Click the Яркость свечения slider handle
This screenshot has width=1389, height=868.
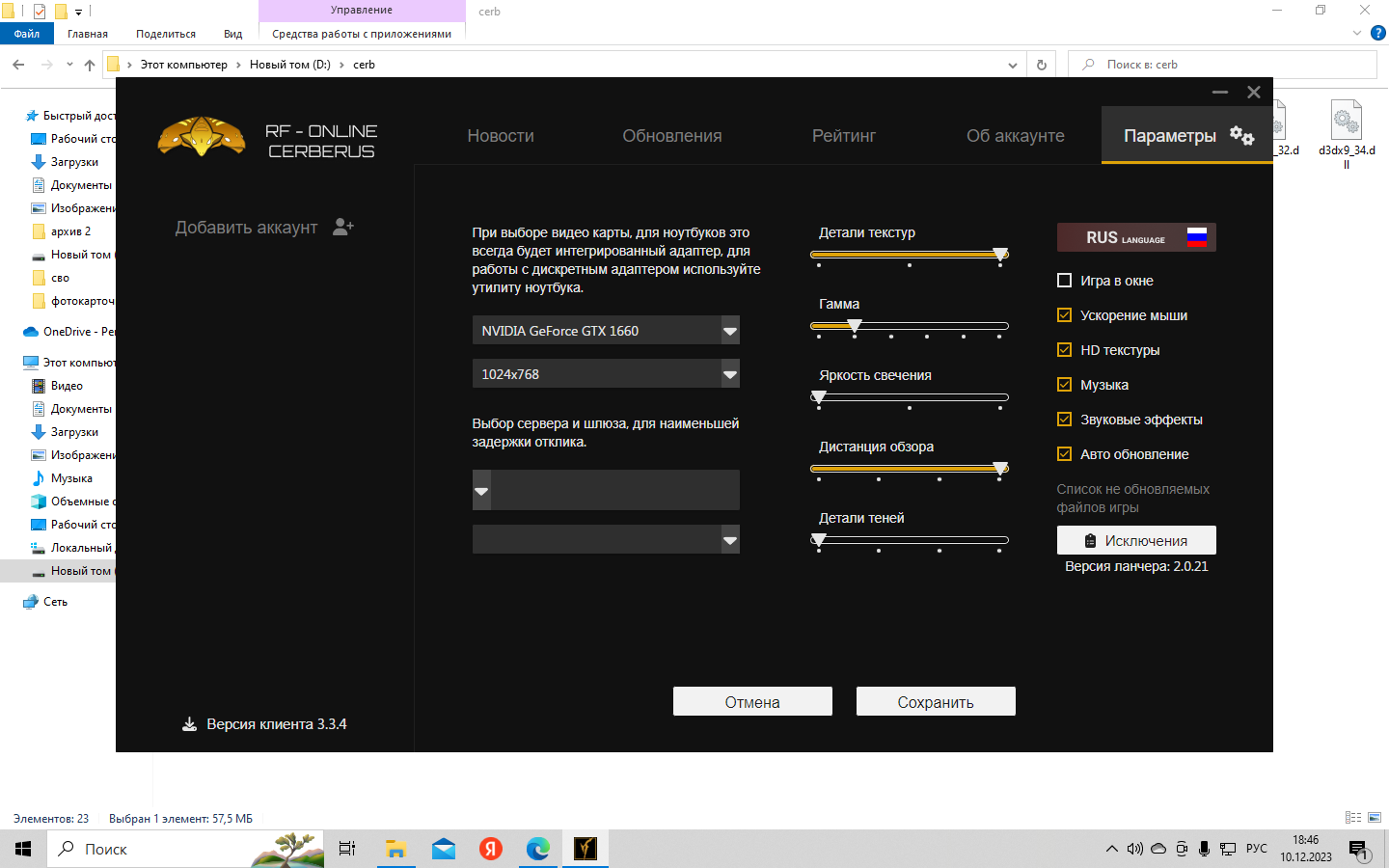coord(819,397)
